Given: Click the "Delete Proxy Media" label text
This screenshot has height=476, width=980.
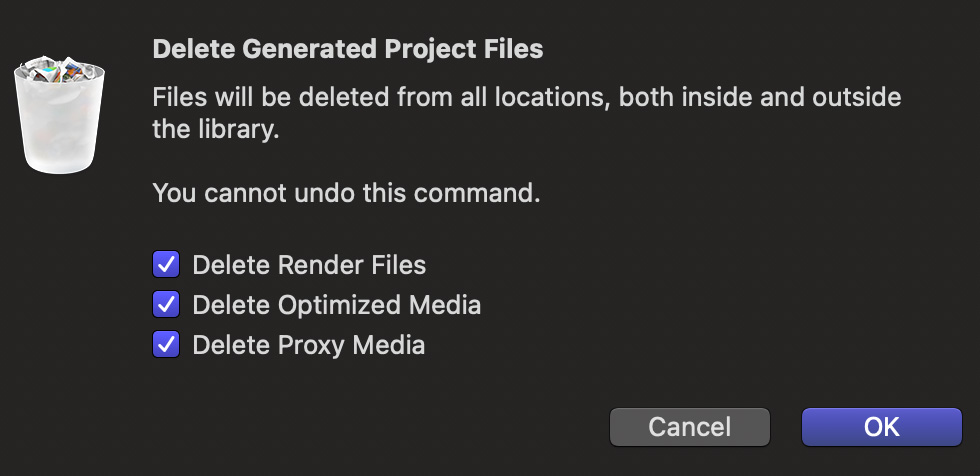Looking at the screenshot, I should tap(309, 345).
